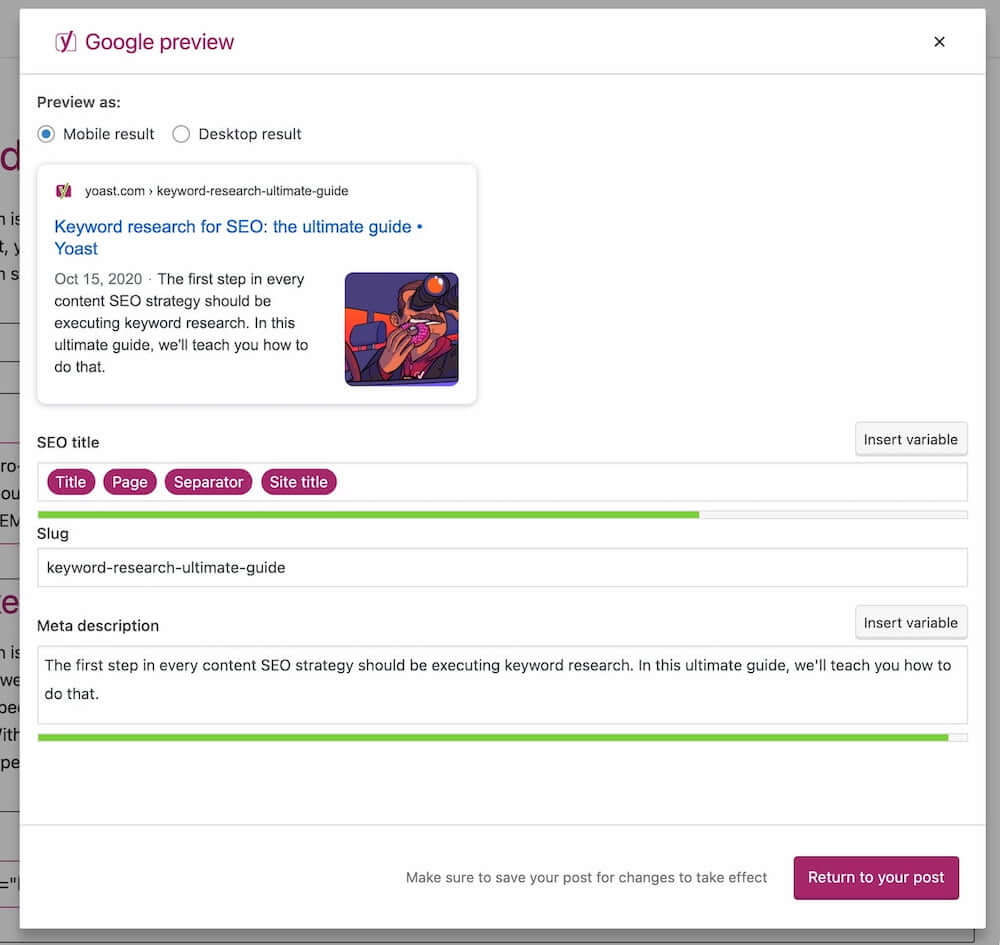
Task: Click the Title variable tag
Action: tap(71, 482)
